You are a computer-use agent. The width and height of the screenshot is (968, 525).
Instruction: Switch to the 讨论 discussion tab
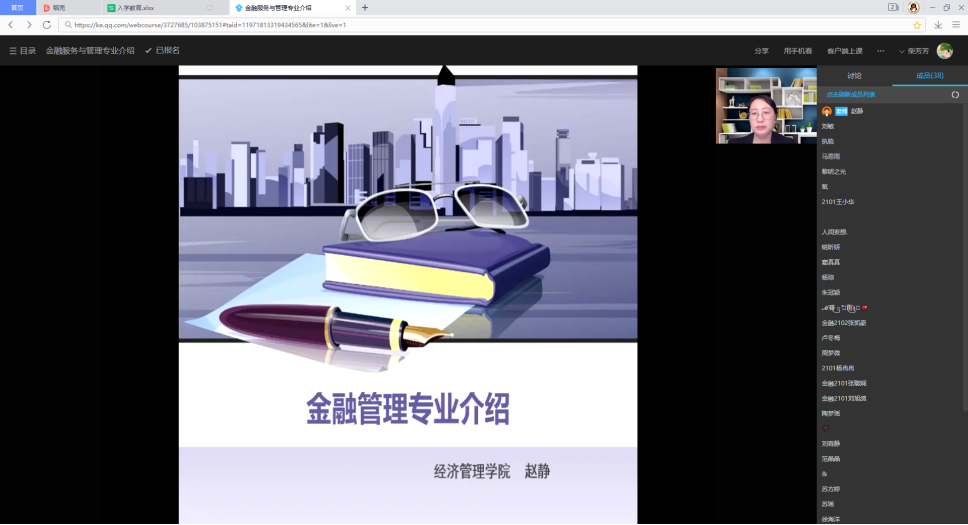tap(854, 75)
